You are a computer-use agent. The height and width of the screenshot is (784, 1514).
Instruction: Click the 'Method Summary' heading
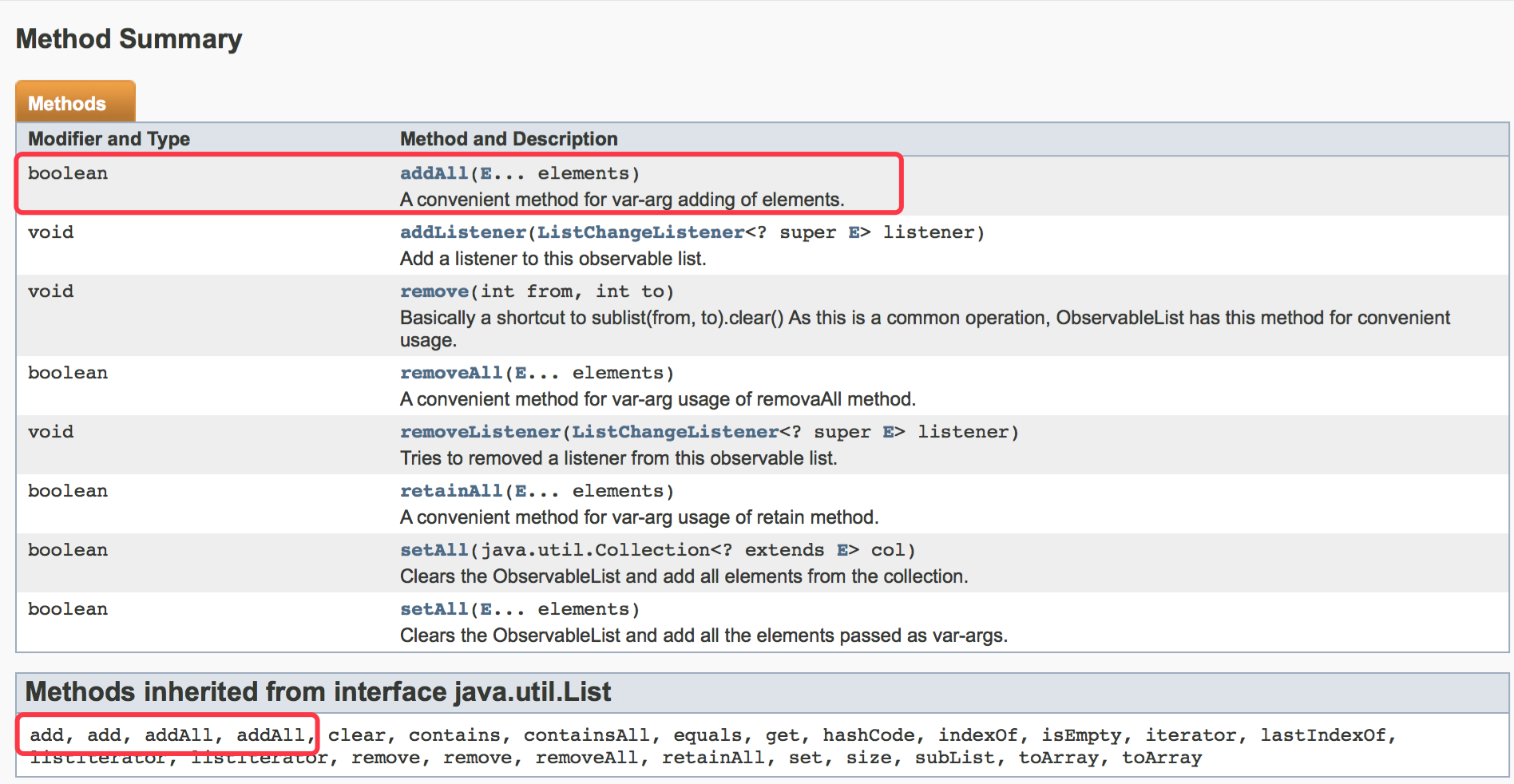(129, 39)
